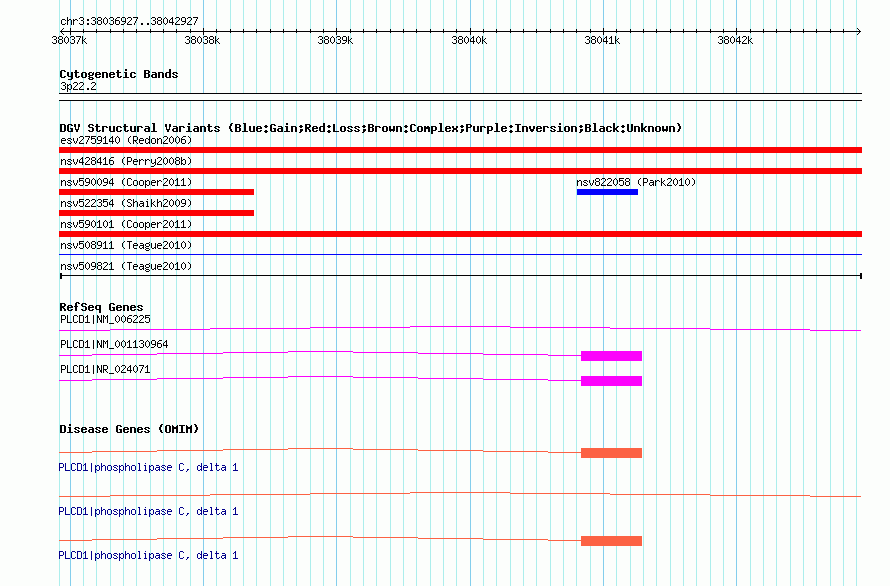This screenshot has width=890, height=586.
Task: Click the nsv509821 (Teague2010) label
Action: [126, 266]
